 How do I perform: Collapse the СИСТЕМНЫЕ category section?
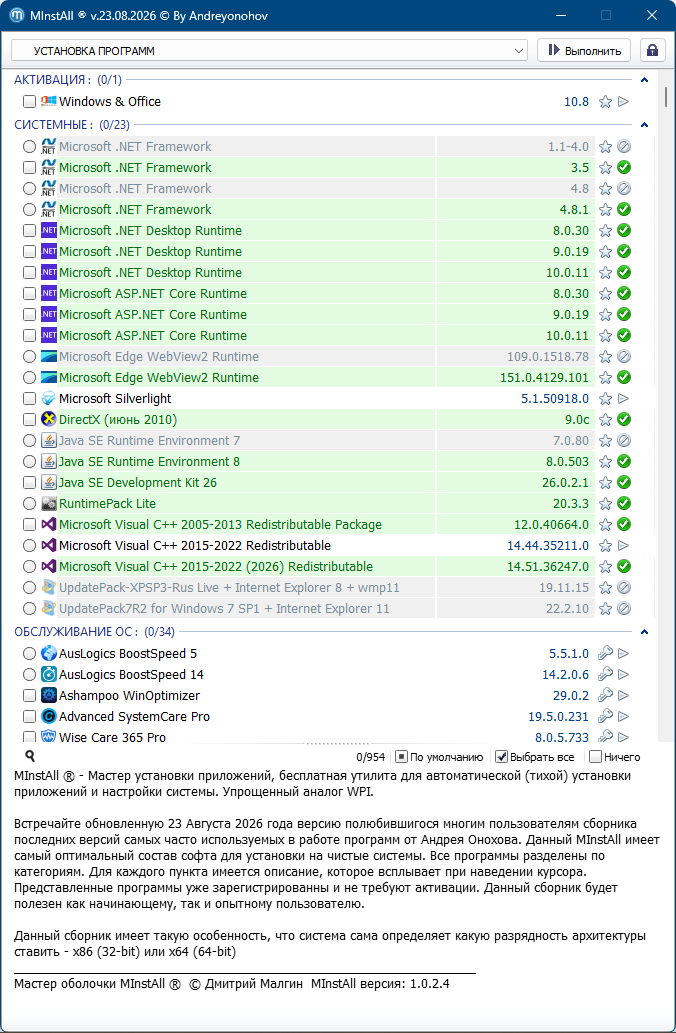tap(644, 125)
